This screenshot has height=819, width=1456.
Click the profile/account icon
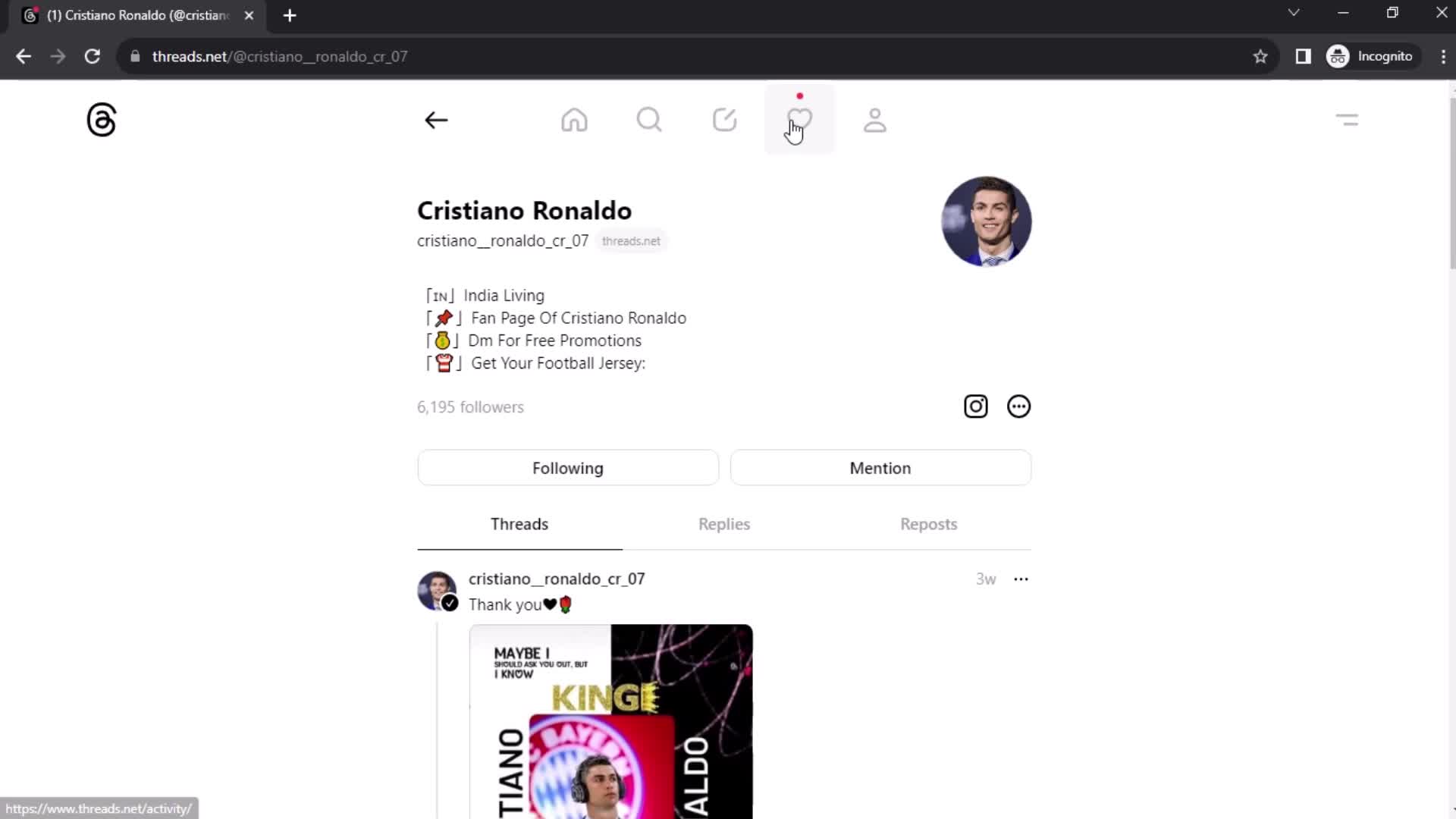875,119
